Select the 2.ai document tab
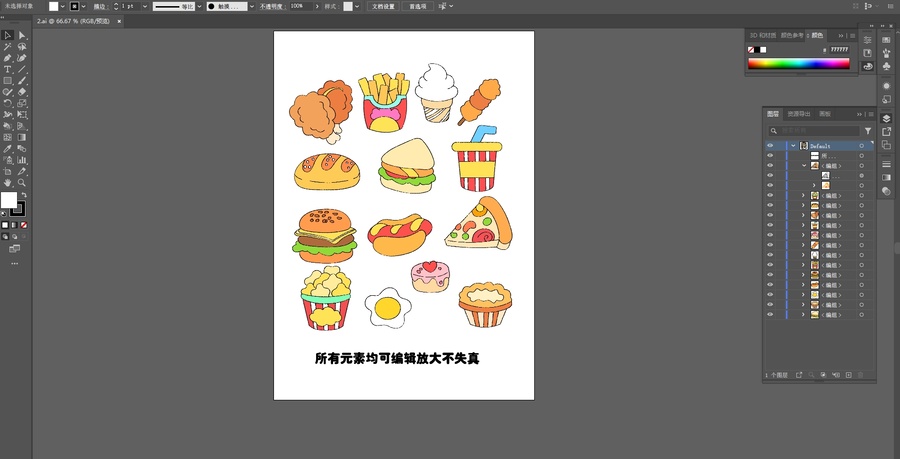This screenshot has width=900, height=459. click(73, 21)
